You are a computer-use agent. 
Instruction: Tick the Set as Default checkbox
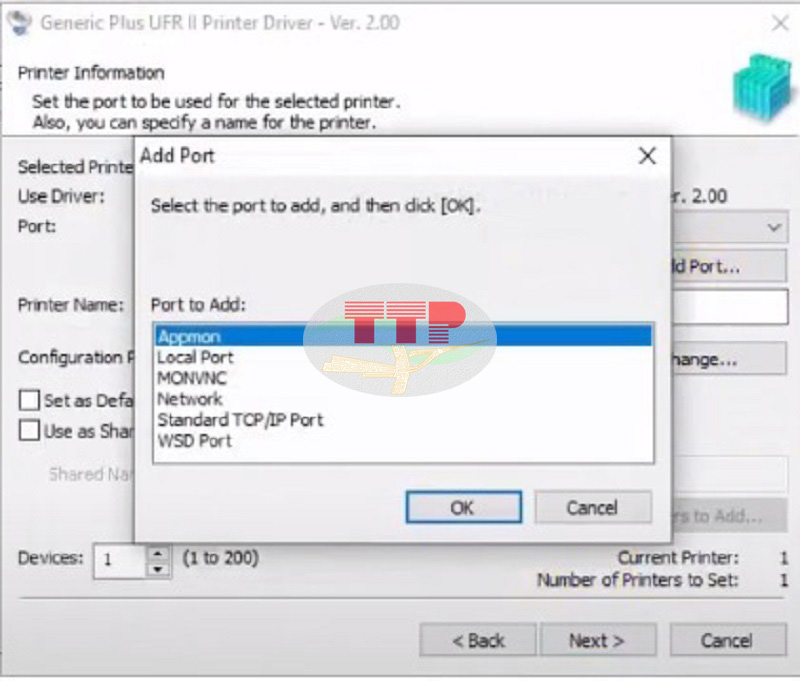click(30, 400)
